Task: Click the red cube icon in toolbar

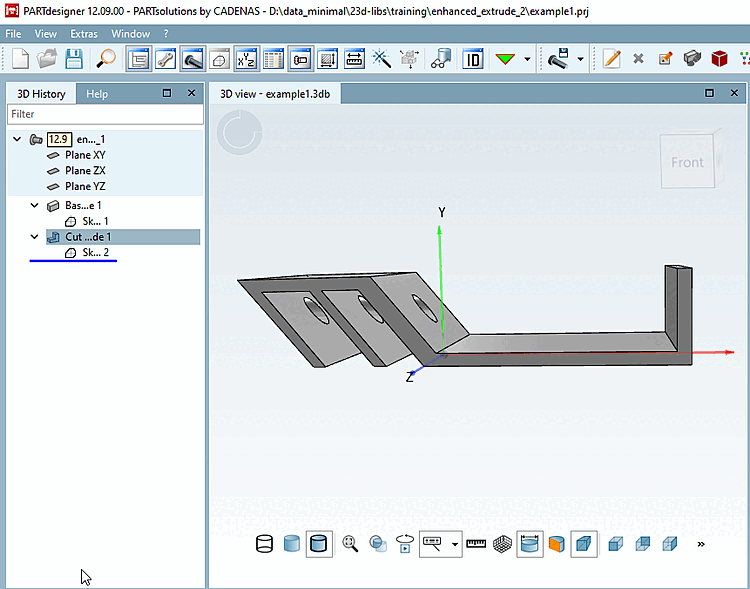Action: coord(719,59)
